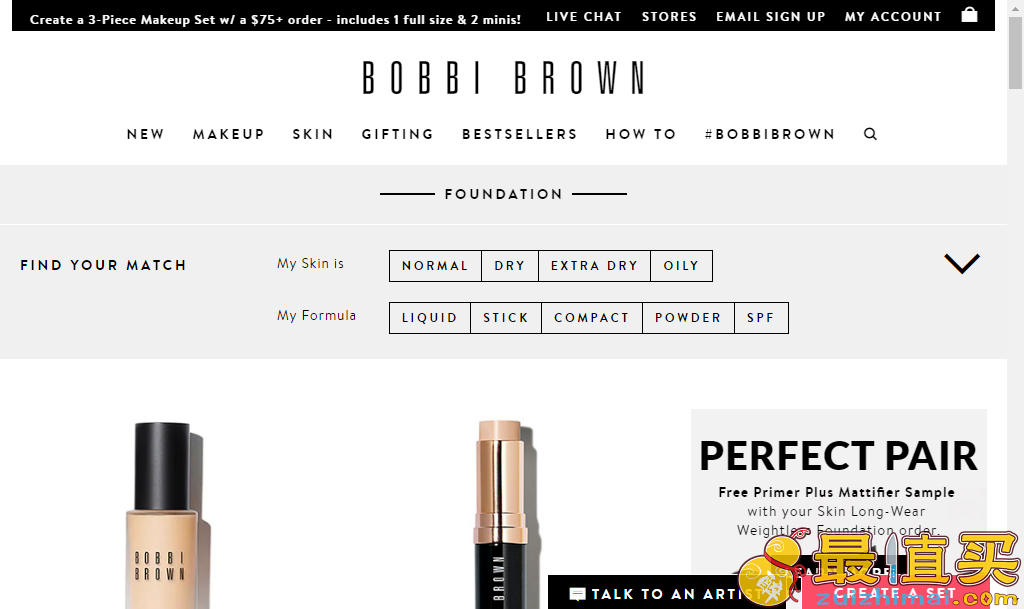Image resolution: width=1024 pixels, height=609 pixels.
Task: Click the search magnifier icon
Action: point(870,134)
